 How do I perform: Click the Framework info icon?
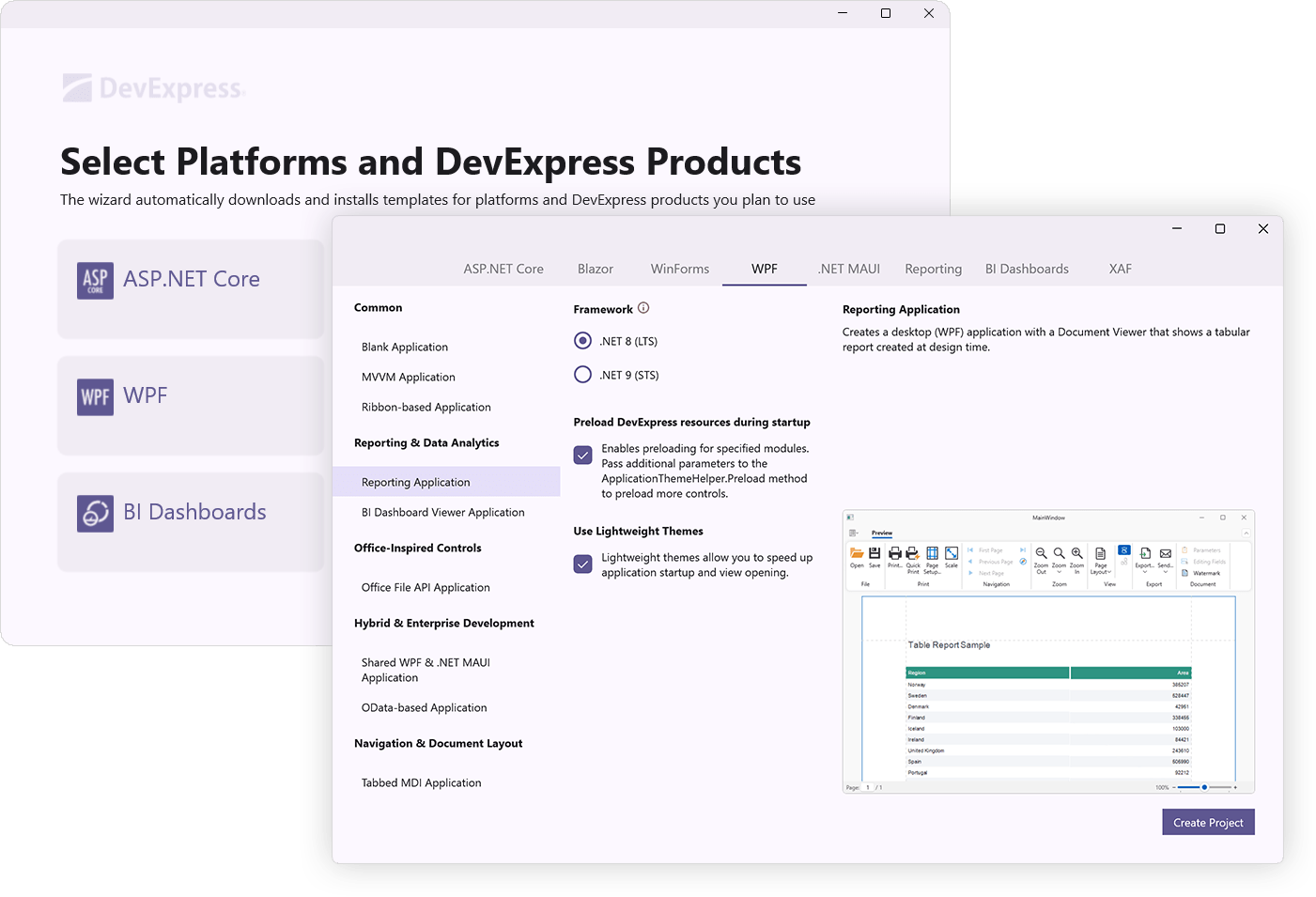pos(643,308)
